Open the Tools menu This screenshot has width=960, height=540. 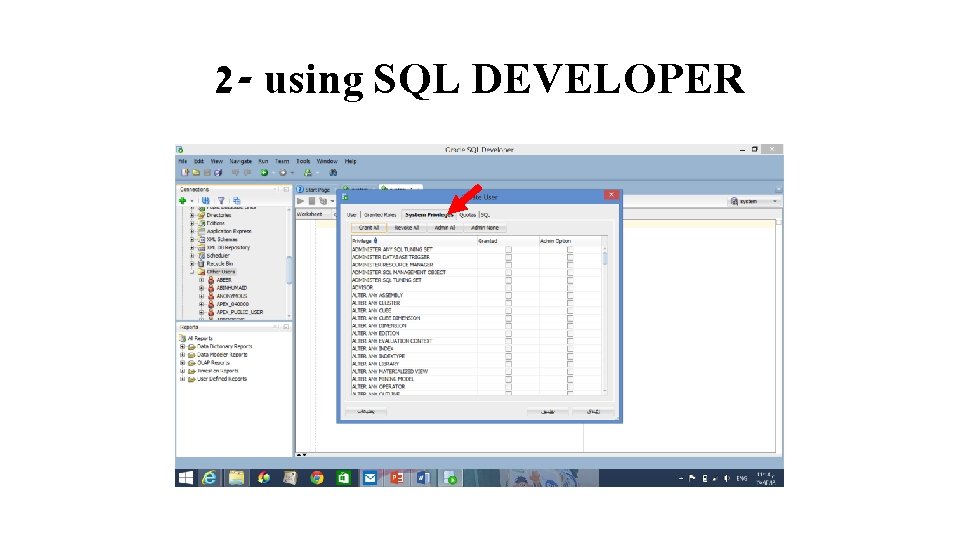point(303,161)
